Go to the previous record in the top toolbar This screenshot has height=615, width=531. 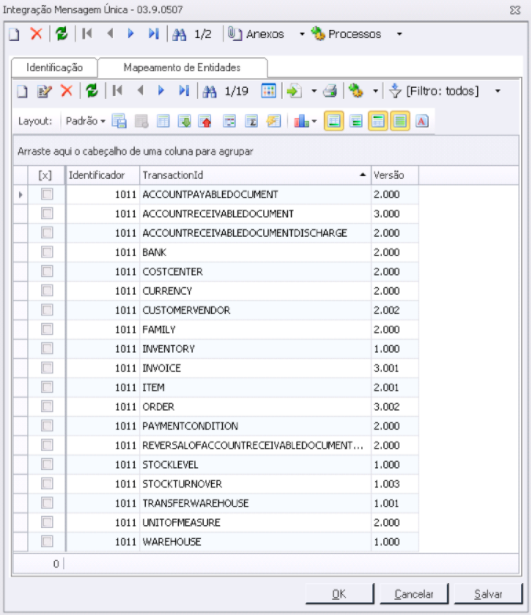point(110,34)
